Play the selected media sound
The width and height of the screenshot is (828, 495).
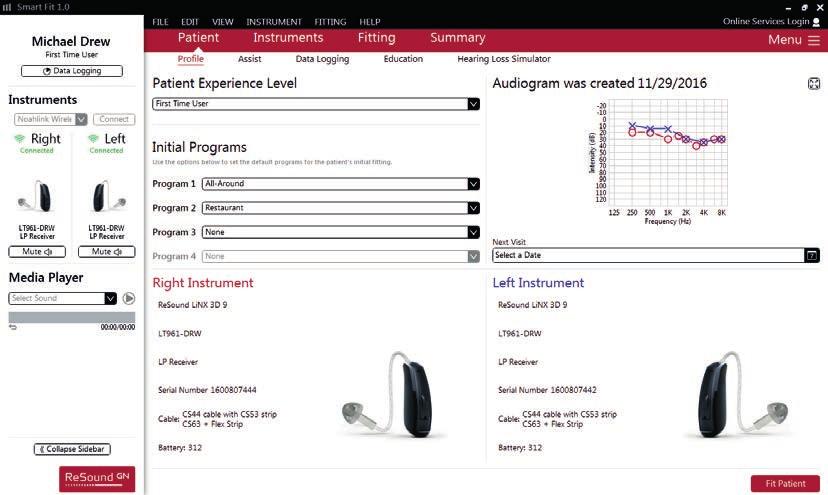point(128,298)
